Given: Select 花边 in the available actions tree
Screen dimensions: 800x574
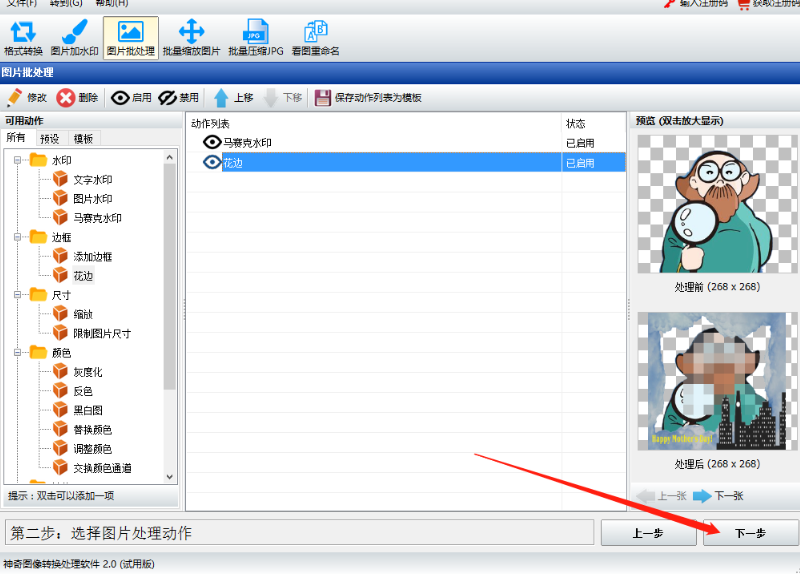Looking at the screenshot, I should [83, 276].
